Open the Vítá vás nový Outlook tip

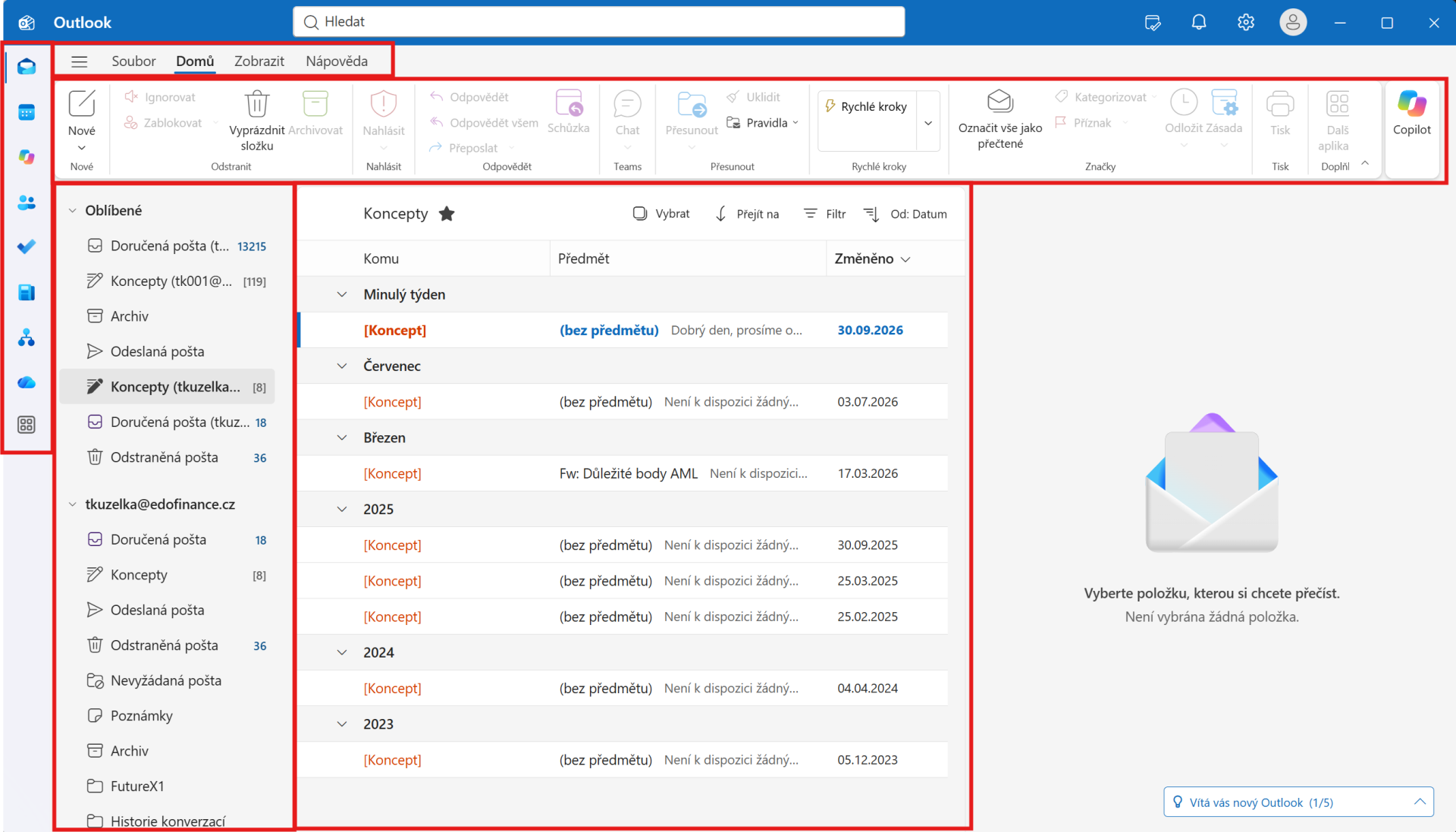click(1298, 802)
